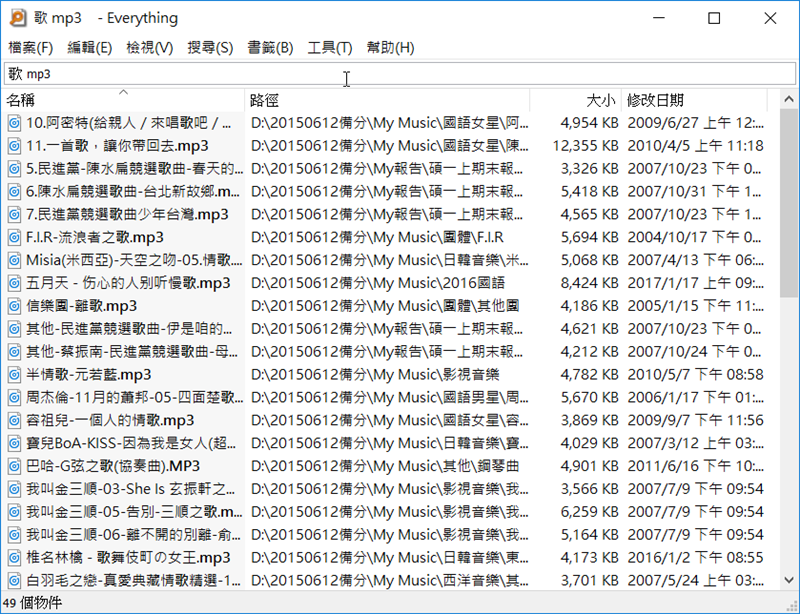Click file icon of 椎名林檎 - 歌舞伎町の女王.mp3
The height and width of the screenshot is (614, 800).
click(15, 557)
